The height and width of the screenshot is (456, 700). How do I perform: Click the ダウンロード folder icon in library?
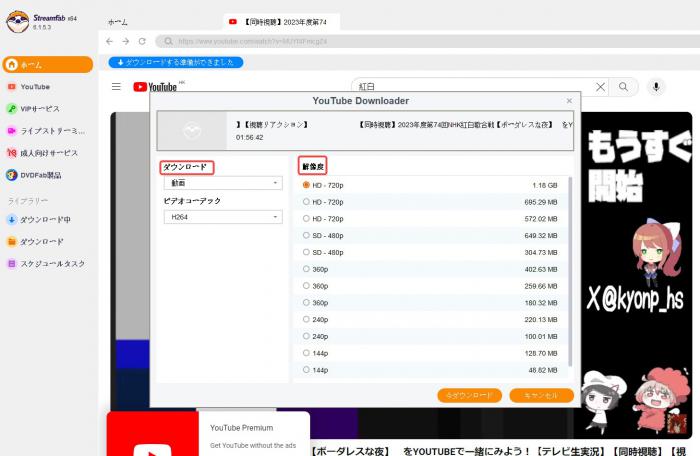tap(12, 242)
